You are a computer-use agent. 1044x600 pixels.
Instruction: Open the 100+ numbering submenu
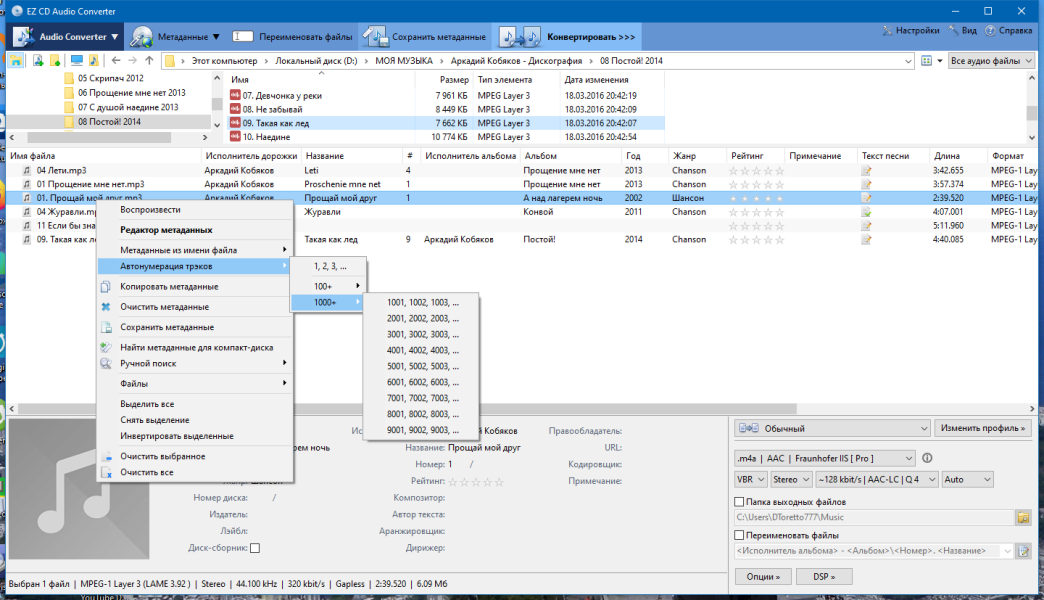pos(328,286)
